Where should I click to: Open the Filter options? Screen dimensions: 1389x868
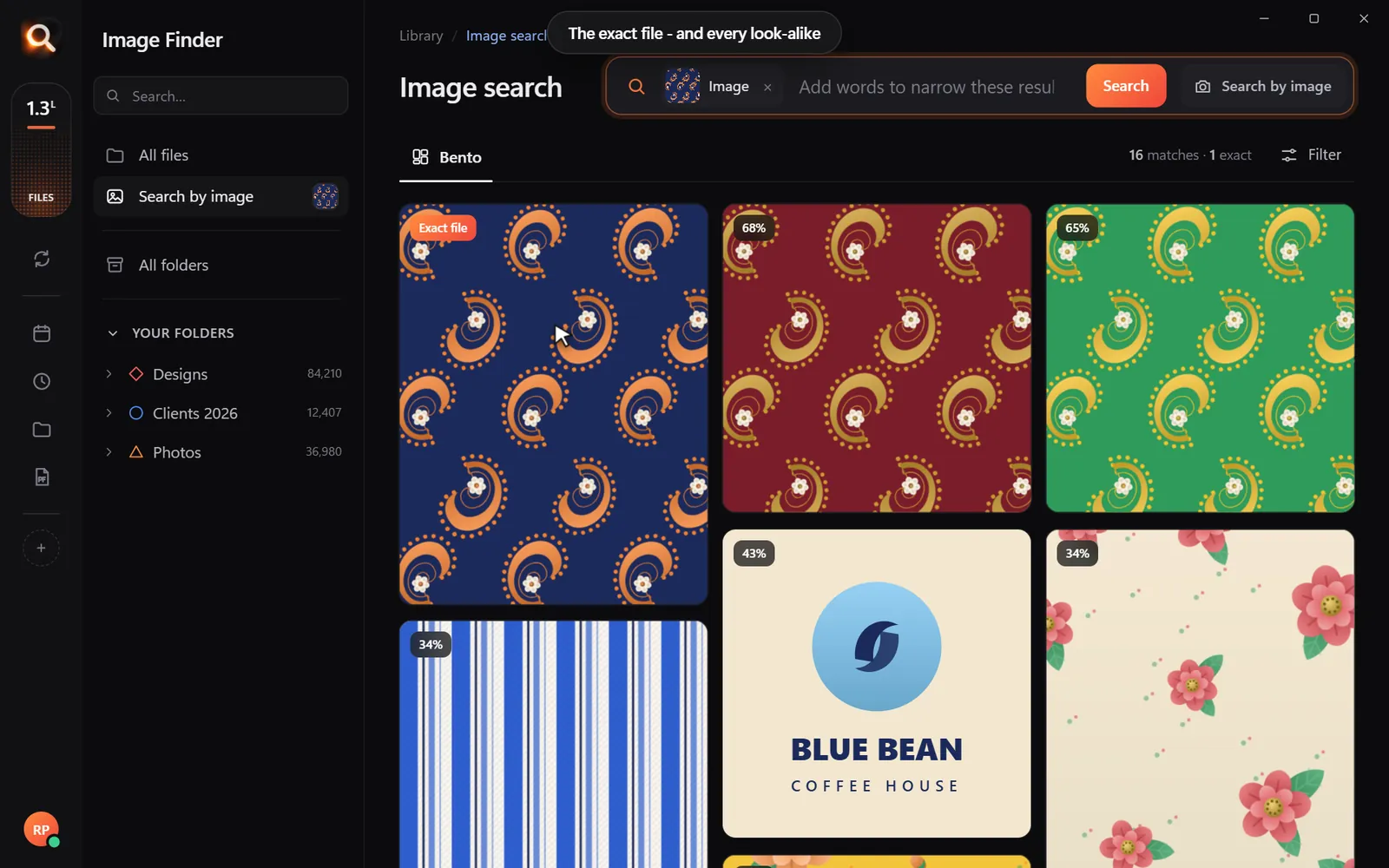click(x=1312, y=155)
